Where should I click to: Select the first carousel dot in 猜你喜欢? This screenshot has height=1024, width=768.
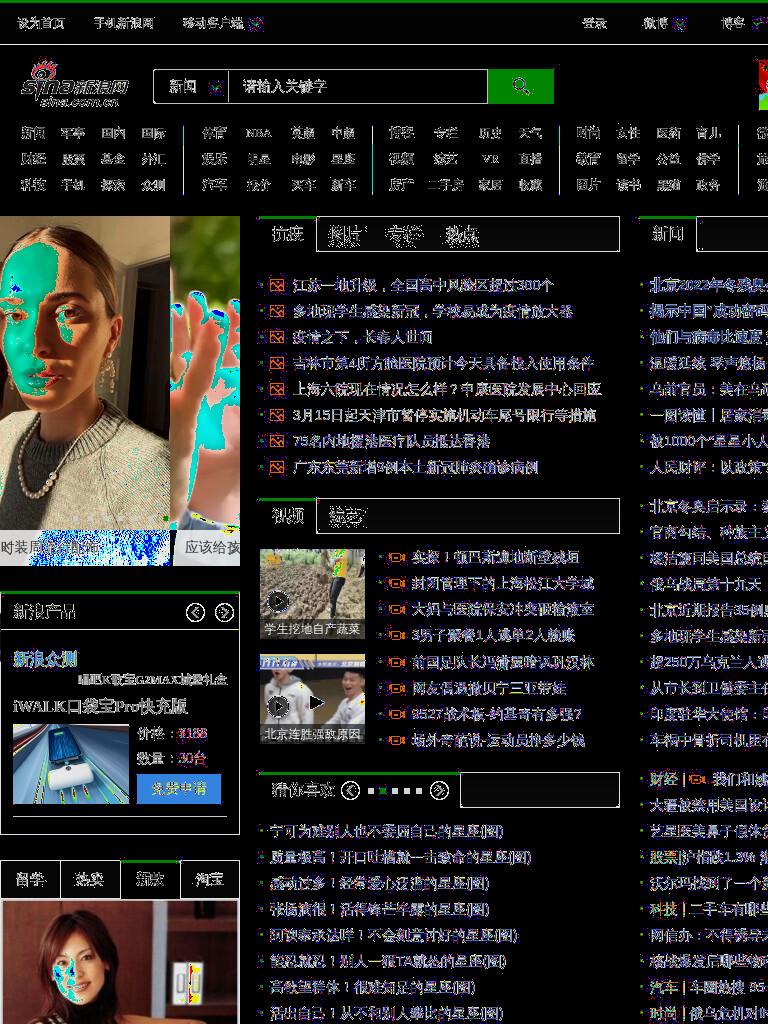(371, 791)
